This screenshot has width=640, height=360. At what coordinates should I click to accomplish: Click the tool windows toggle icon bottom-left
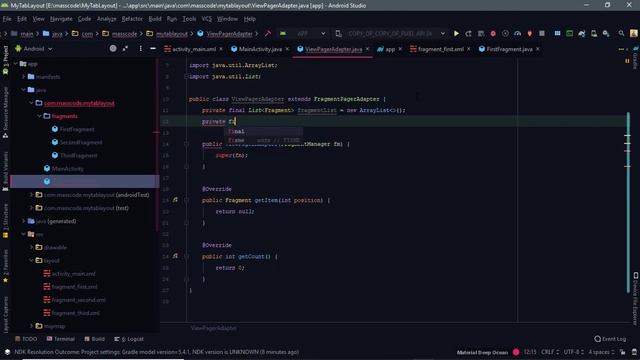[7, 352]
